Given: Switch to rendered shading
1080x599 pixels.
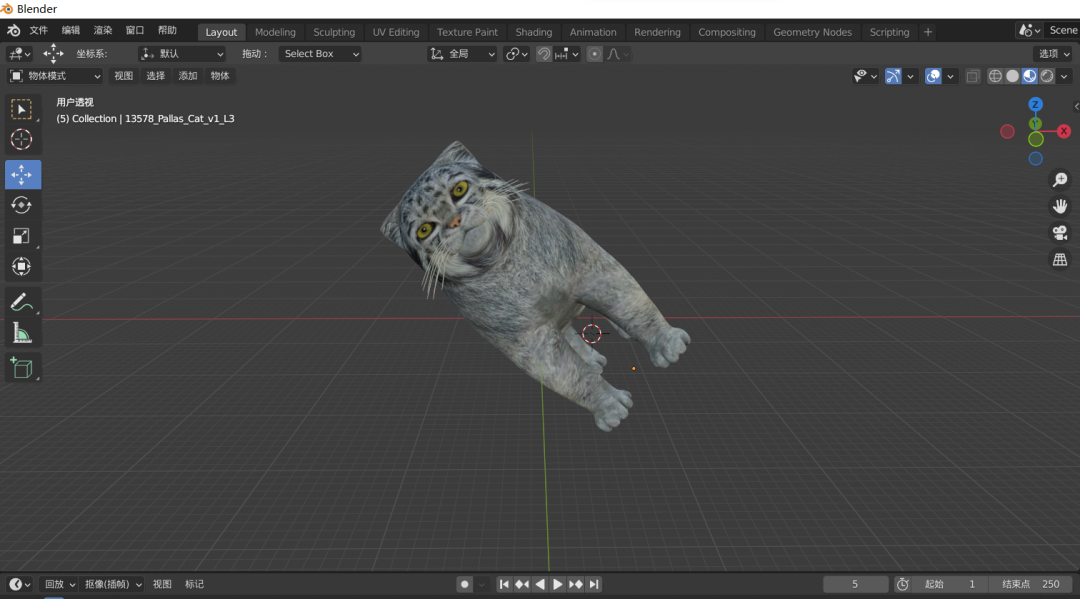Looking at the screenshot, I should tap(1047, 76).
